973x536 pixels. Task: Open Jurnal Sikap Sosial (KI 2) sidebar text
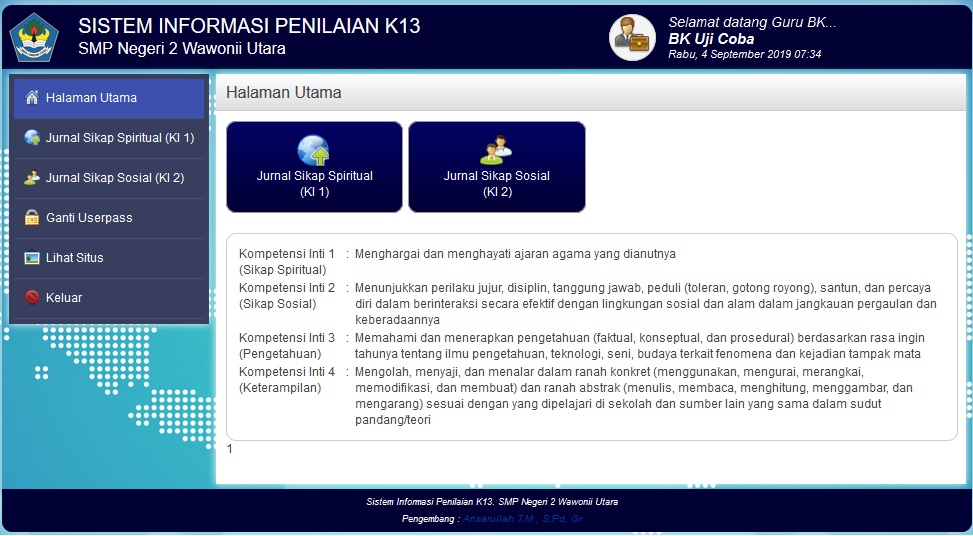115,178
